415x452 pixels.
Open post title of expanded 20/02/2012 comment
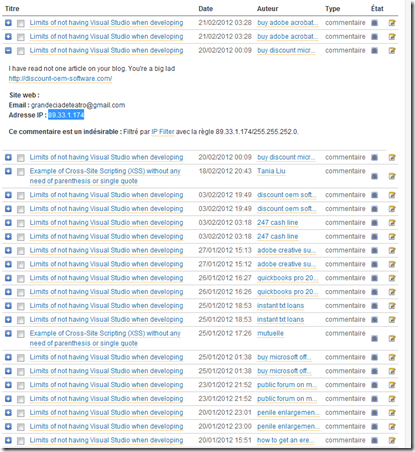click(x=106, y=50)
